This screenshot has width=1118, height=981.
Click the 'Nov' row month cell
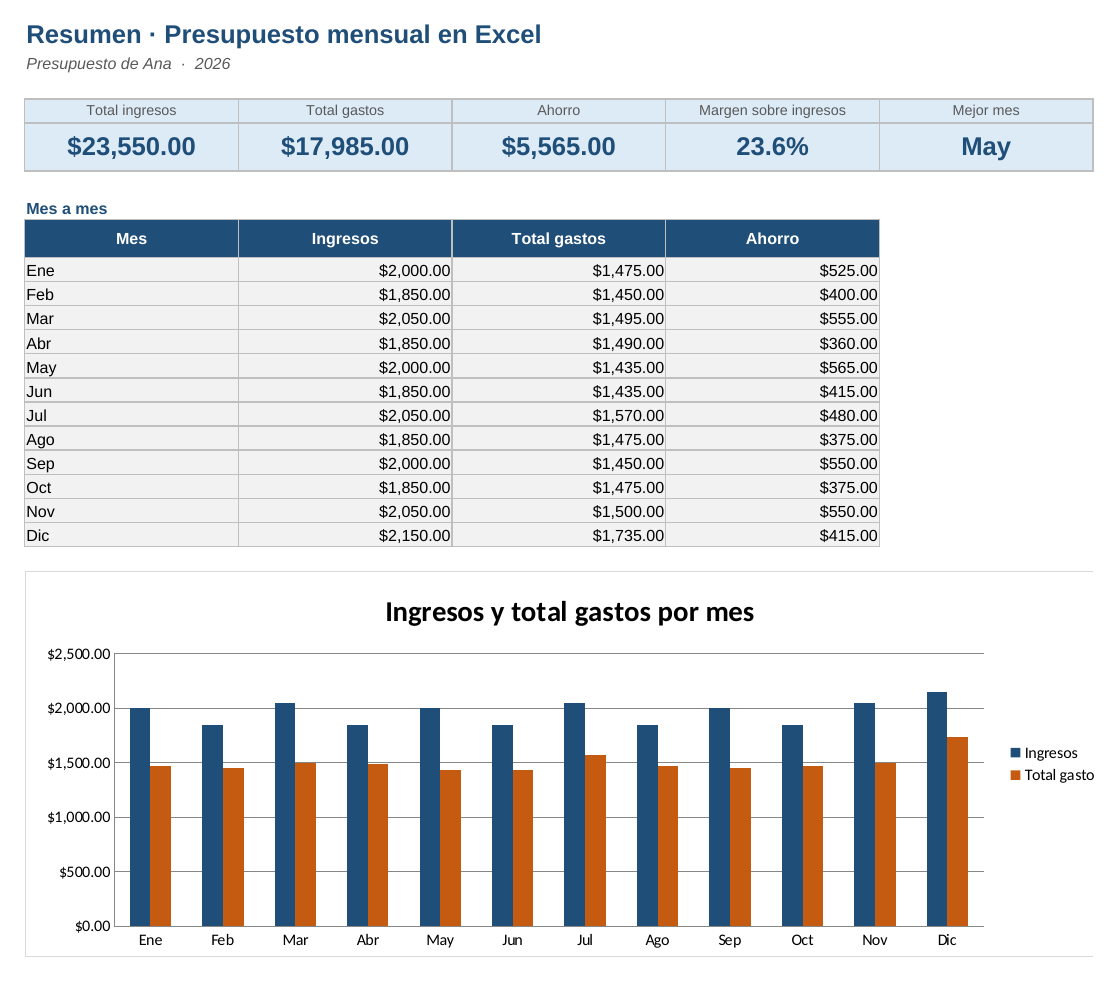[x=131, y=511]
